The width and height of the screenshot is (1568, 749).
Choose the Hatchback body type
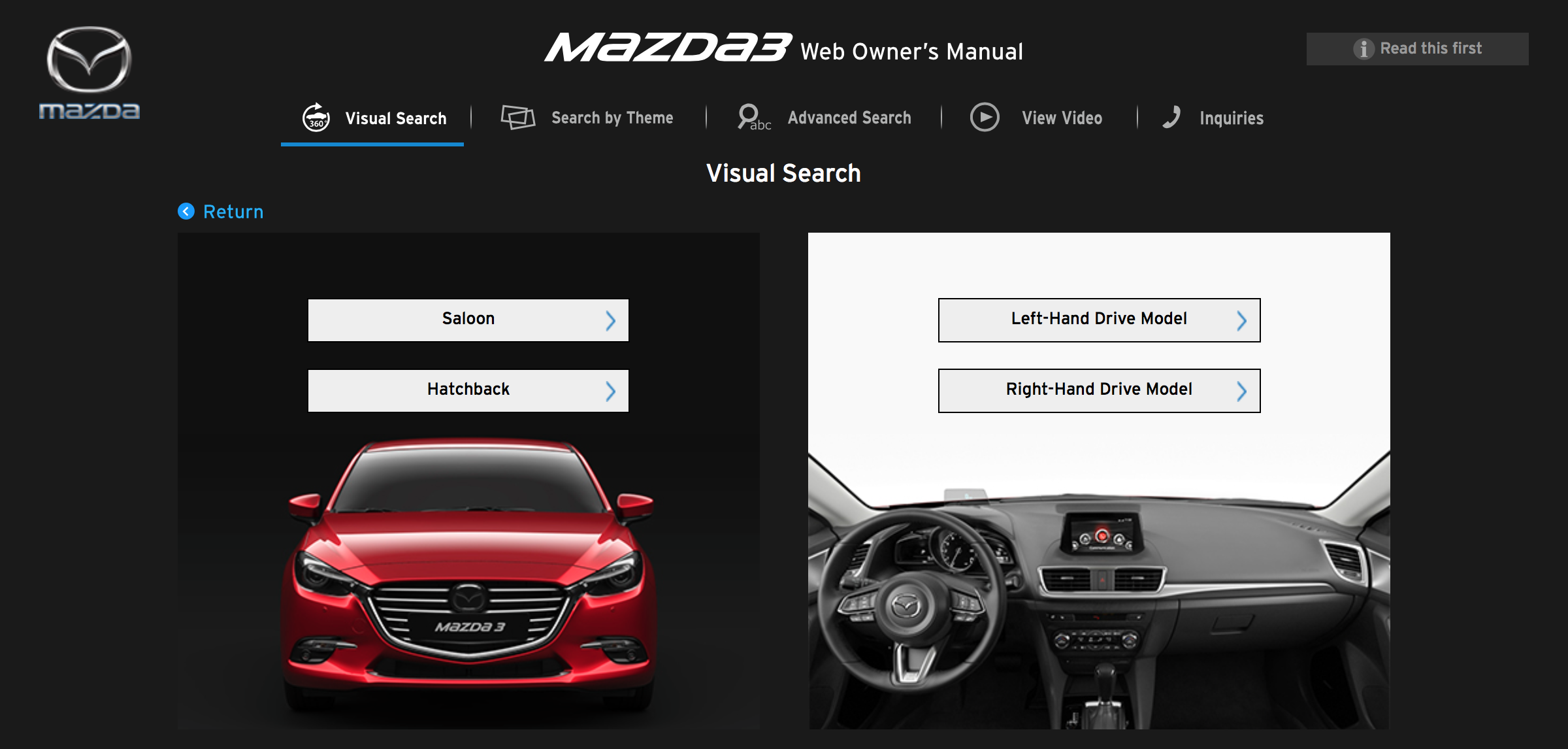click(468, 390)
